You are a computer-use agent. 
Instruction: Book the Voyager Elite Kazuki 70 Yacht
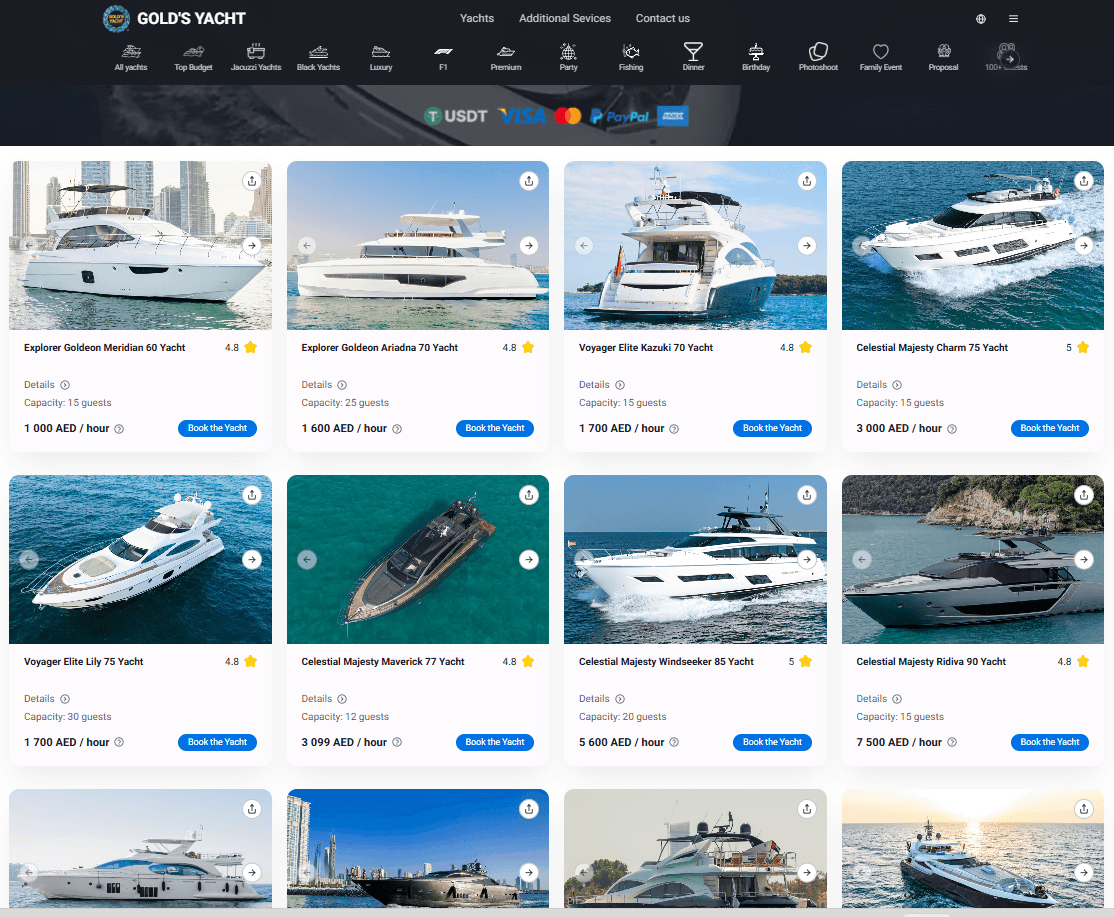pos(772,428)
